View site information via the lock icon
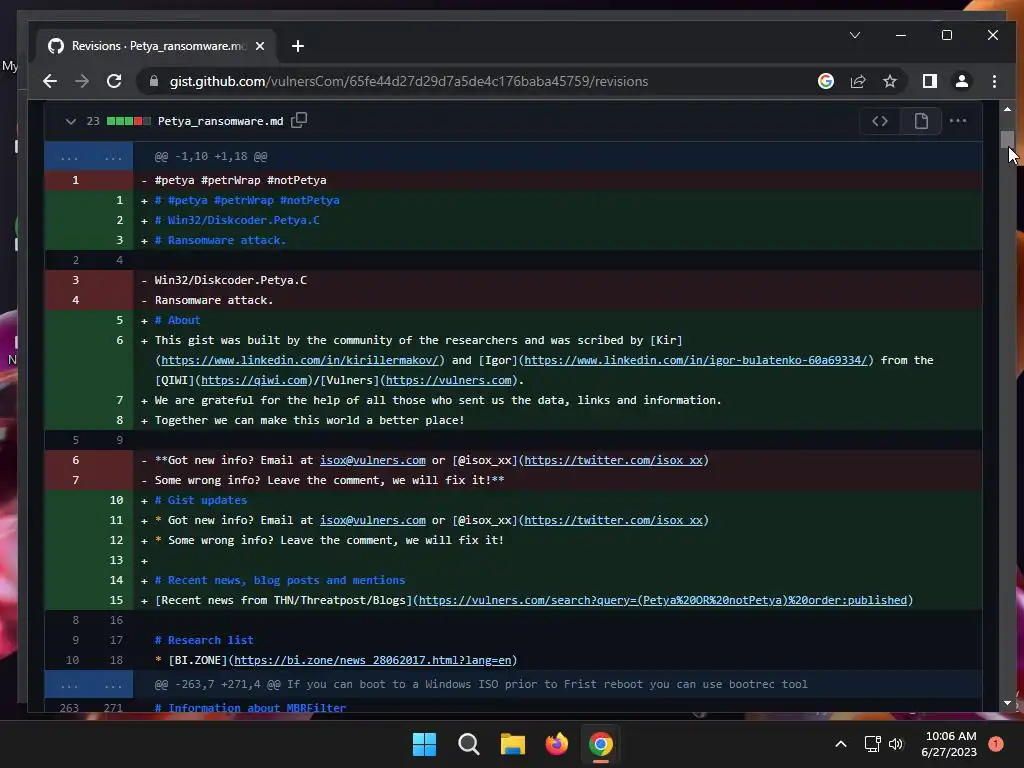Image resolution: width=1024 pixels, height=768 pixels. coord(154,81)
